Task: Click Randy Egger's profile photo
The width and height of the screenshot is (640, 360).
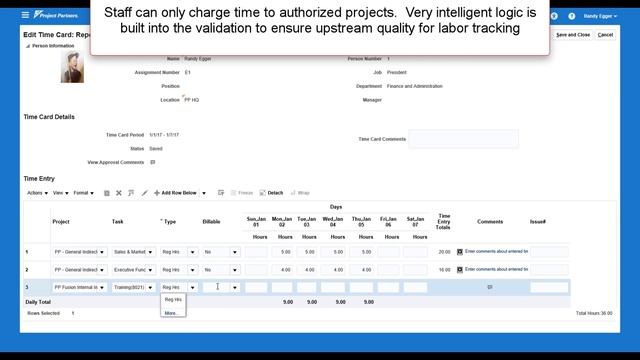Action: click(x=72, y=67)
